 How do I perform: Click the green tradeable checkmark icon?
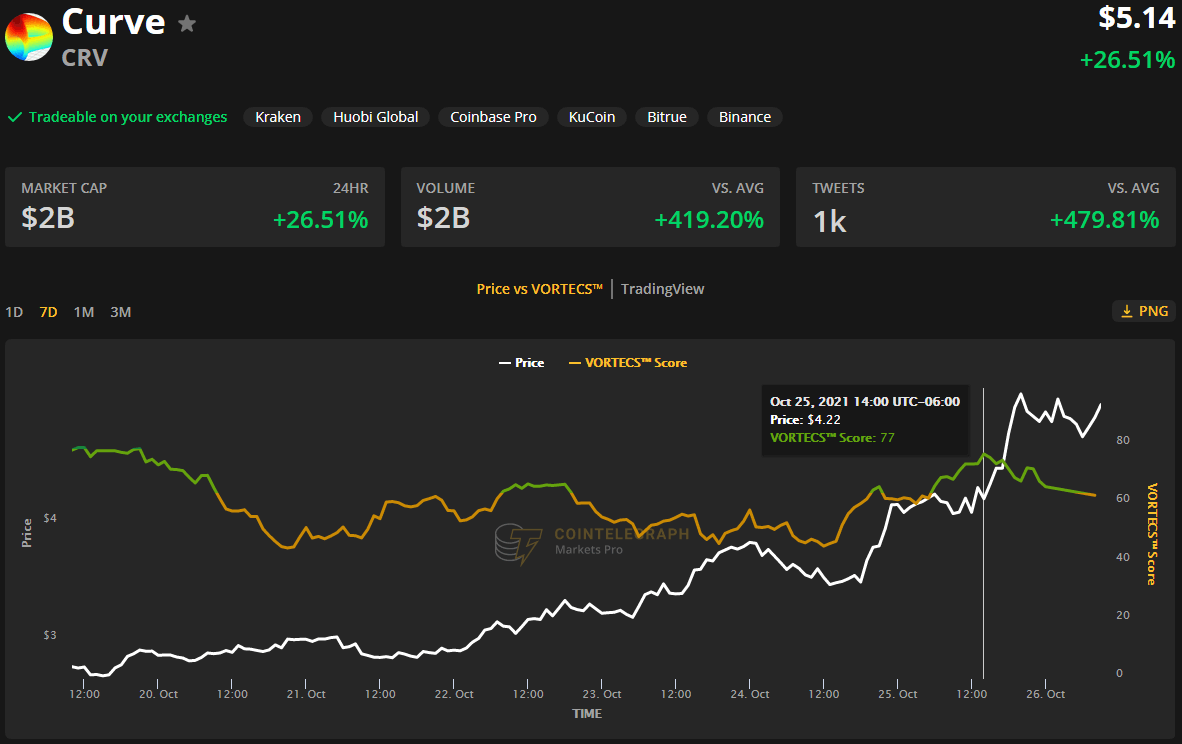pyautogui.click(x=15, y=117)
